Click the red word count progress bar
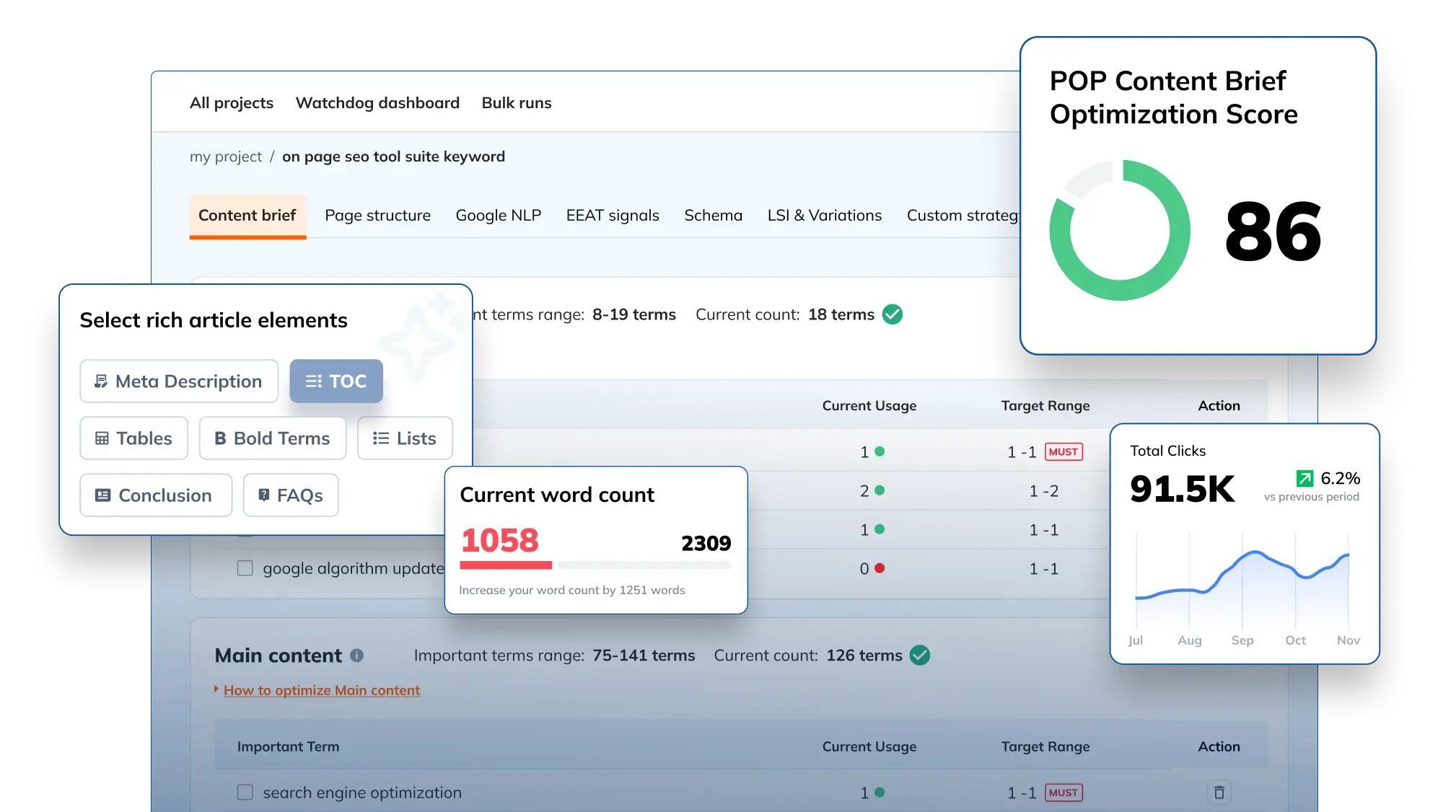The width and height of the screenshot is (1456, 812). click(506, 565)
